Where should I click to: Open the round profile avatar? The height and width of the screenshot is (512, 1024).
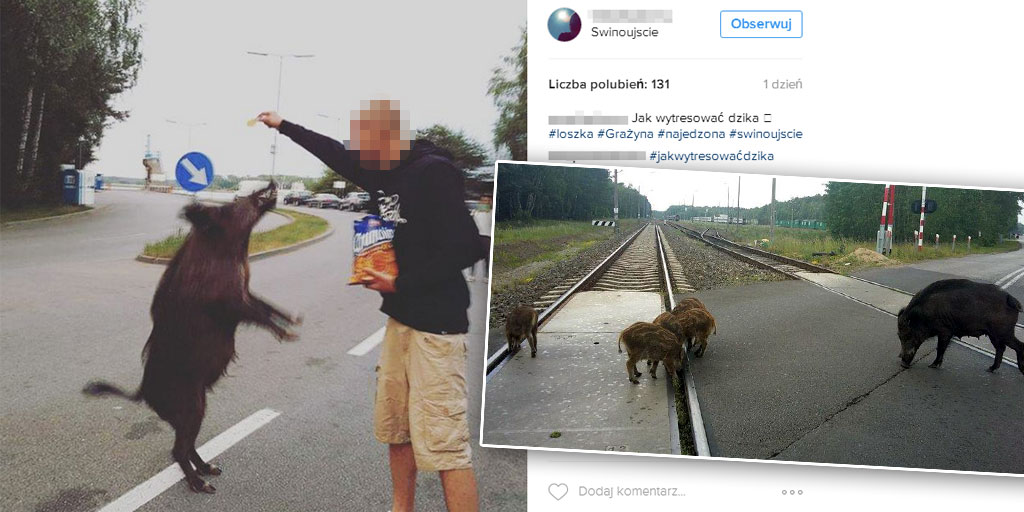564,25
